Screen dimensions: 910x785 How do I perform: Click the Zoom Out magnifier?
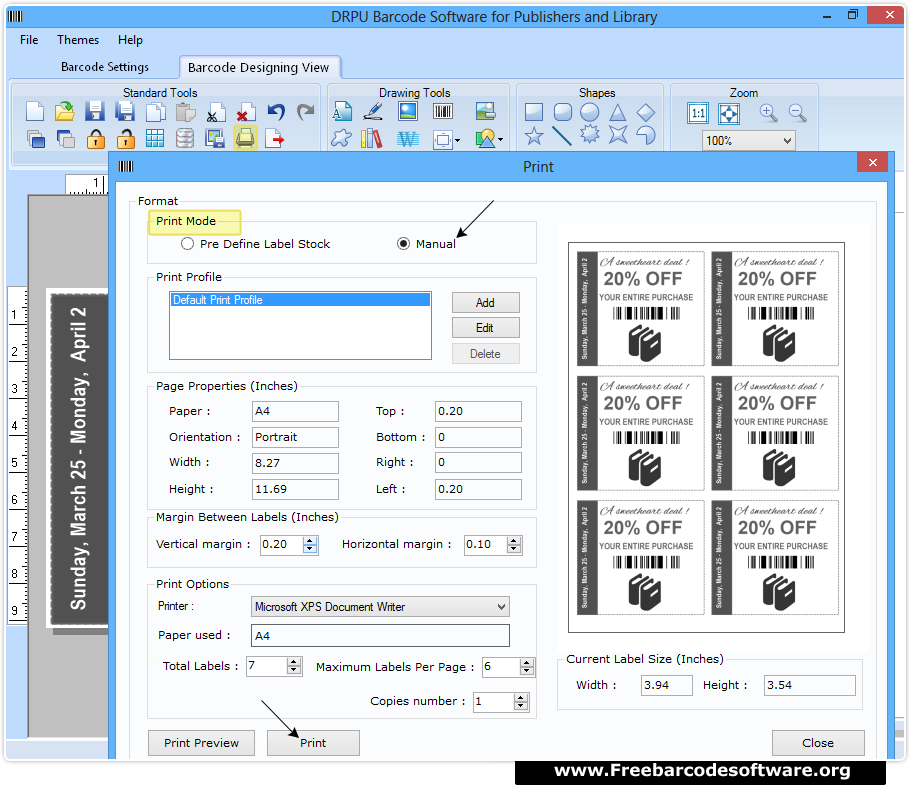click(797, 113)
